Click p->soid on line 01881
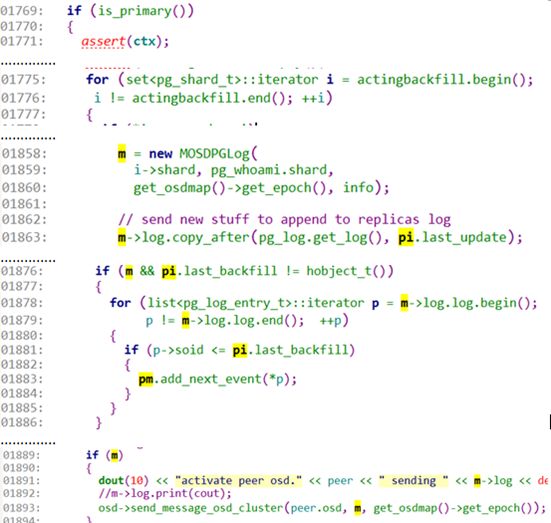Viewport: 551px width, 523px height. tap(178, 350)
